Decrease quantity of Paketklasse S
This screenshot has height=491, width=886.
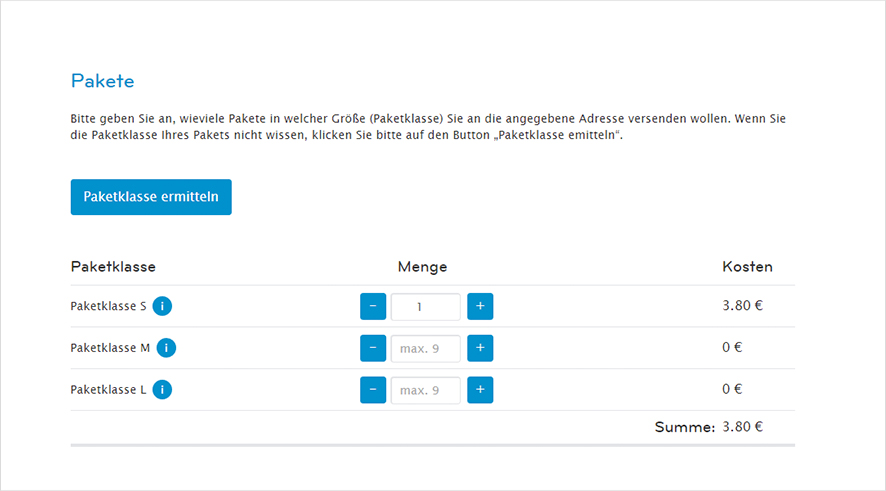click(372, 306)
